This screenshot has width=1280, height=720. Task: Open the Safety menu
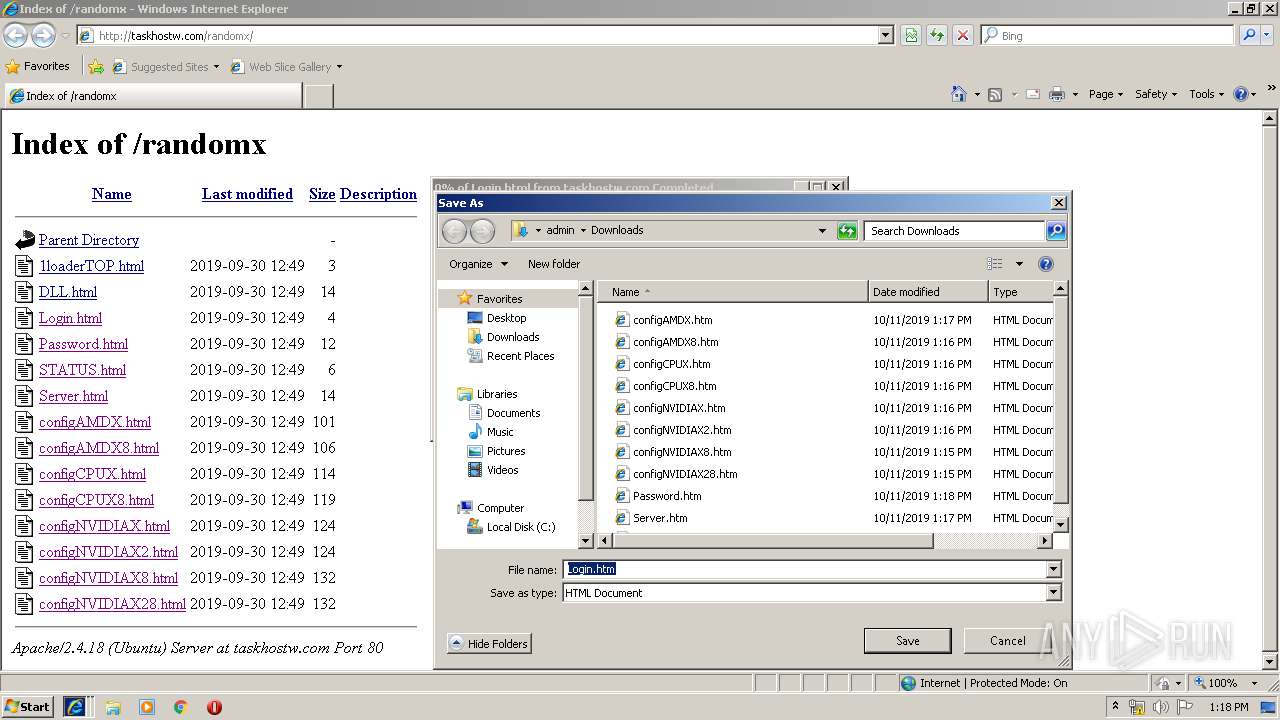click(x=1156, y=94)
